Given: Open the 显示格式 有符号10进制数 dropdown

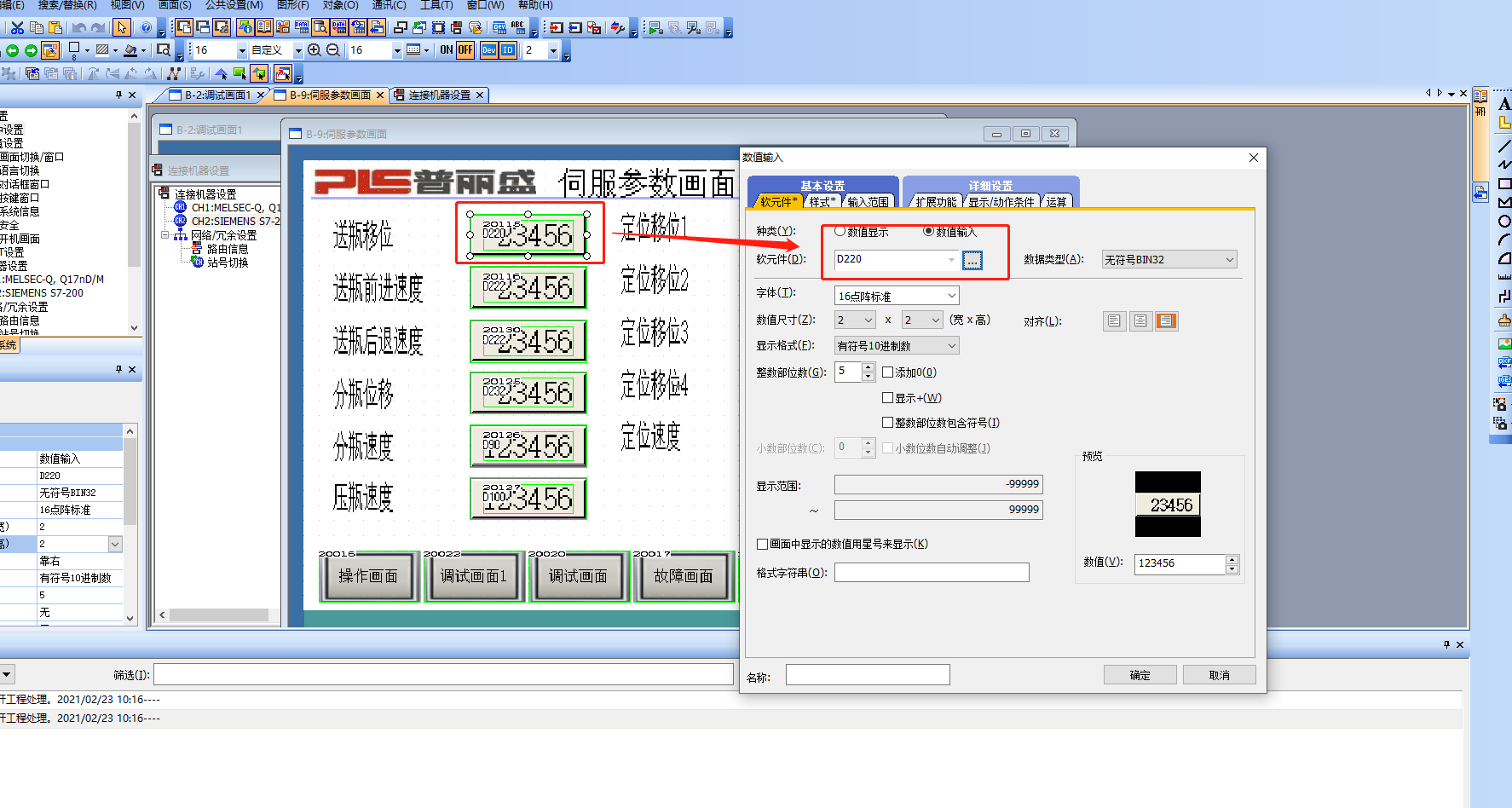Looking at the screenshot, I should pos(897,345).
